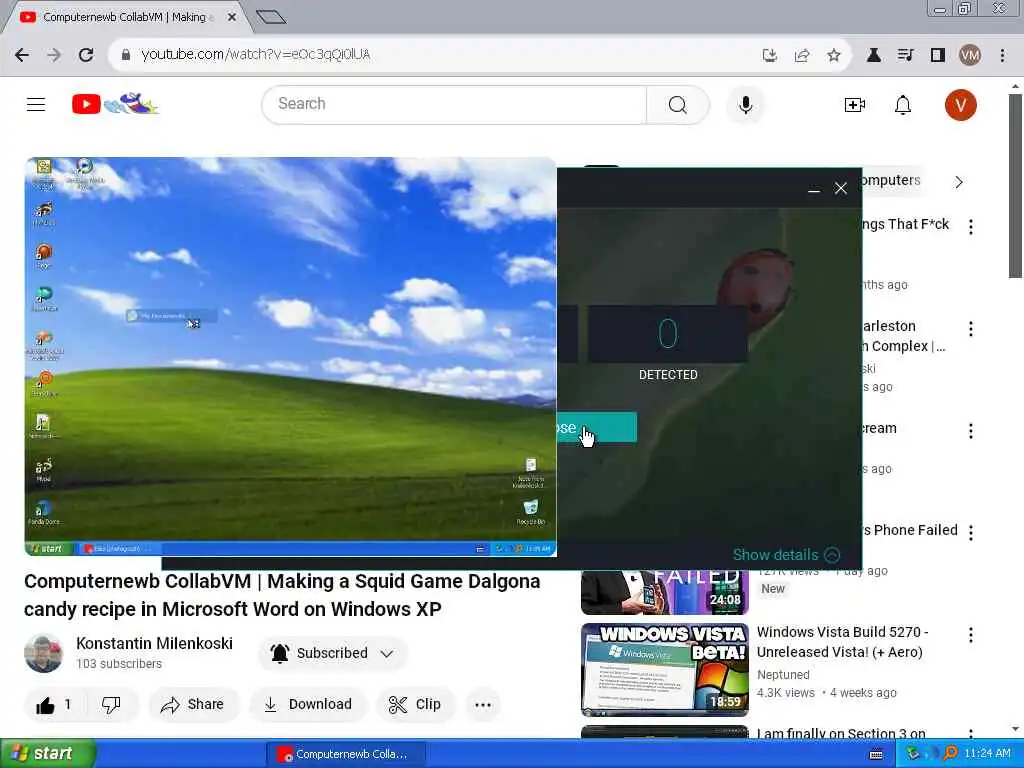Open options for "ngs That F*ck" video

coord(970,227)
